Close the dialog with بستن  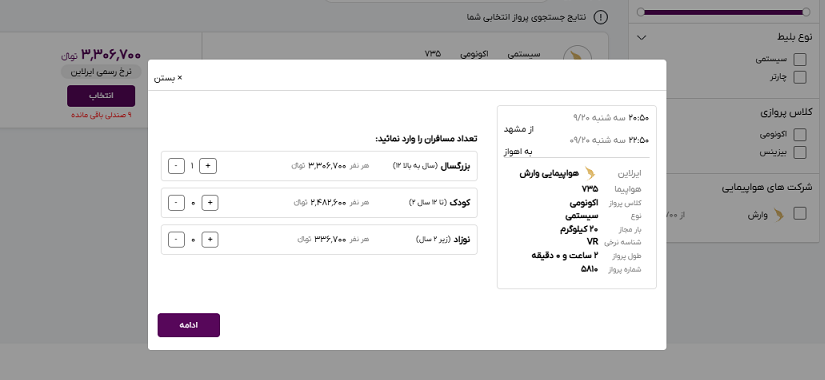point(168,78)
